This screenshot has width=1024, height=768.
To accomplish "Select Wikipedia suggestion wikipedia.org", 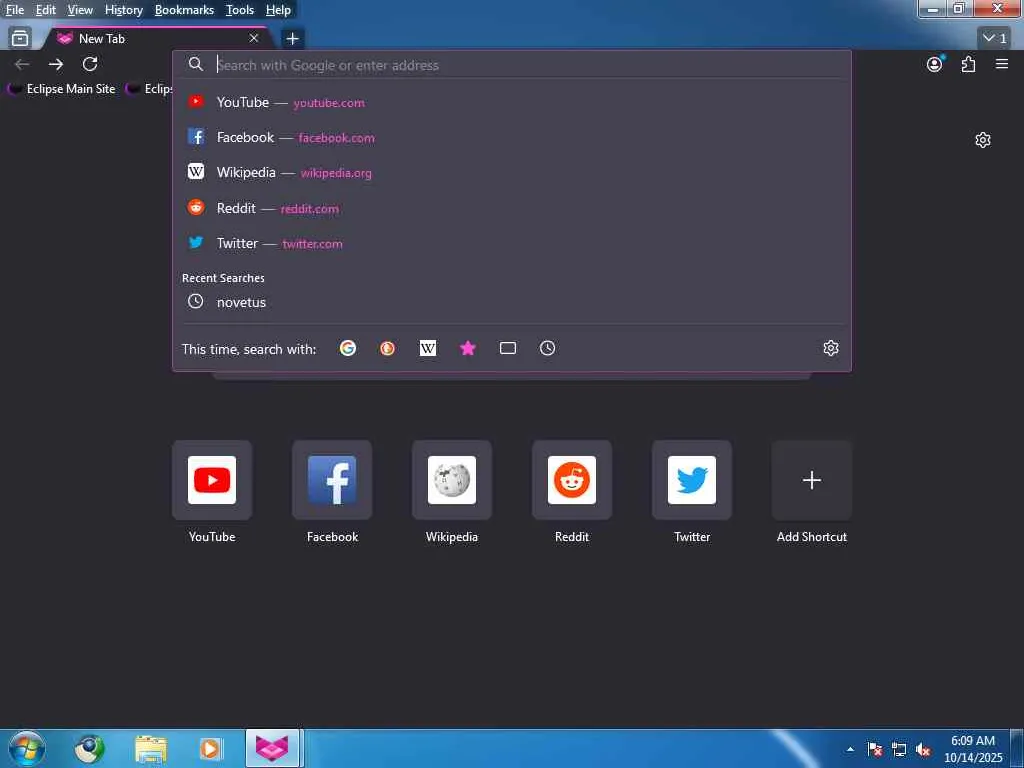I will pyautogui.click(x=511, y=172).
